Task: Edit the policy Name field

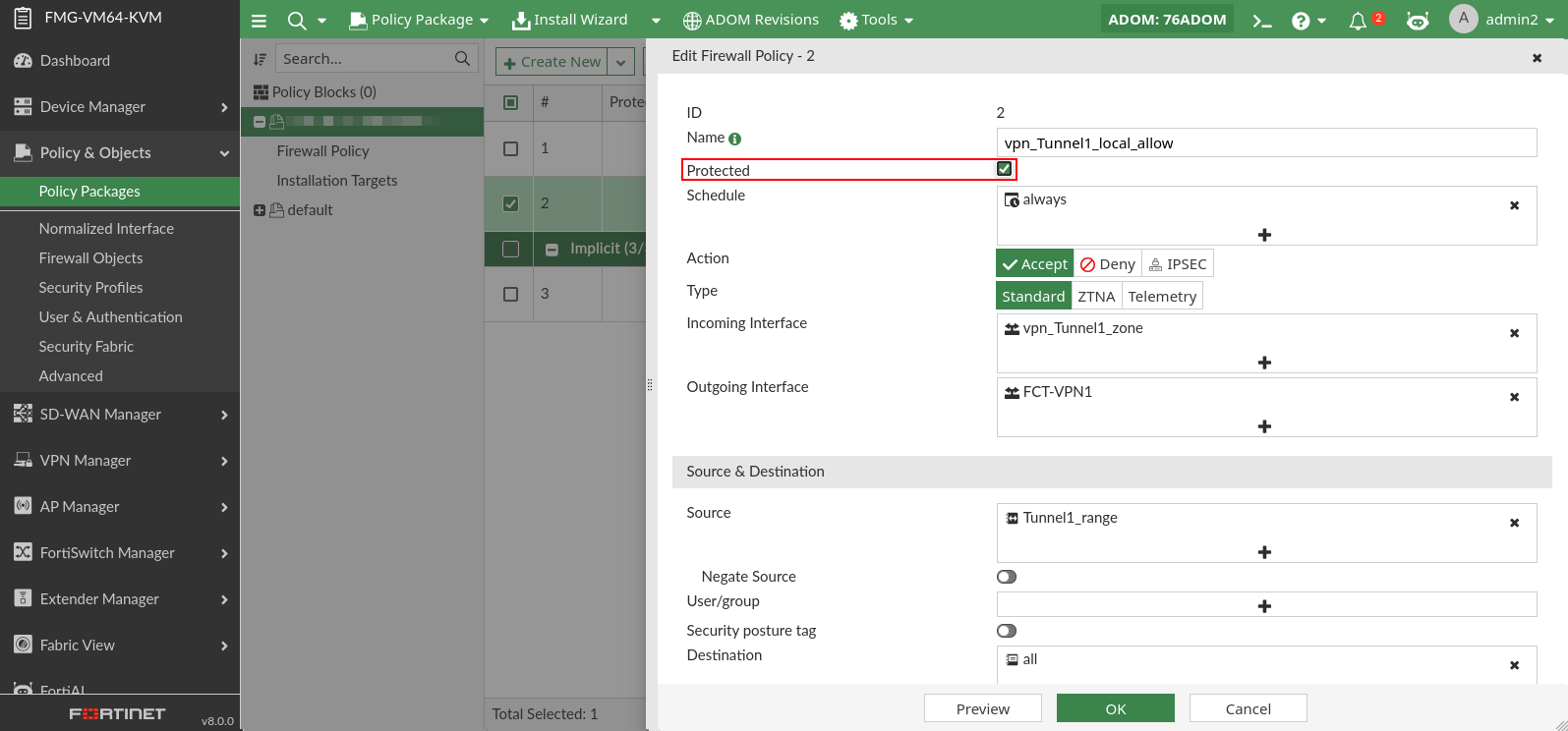Action: pyautogui.click(x=1266, y=142)
